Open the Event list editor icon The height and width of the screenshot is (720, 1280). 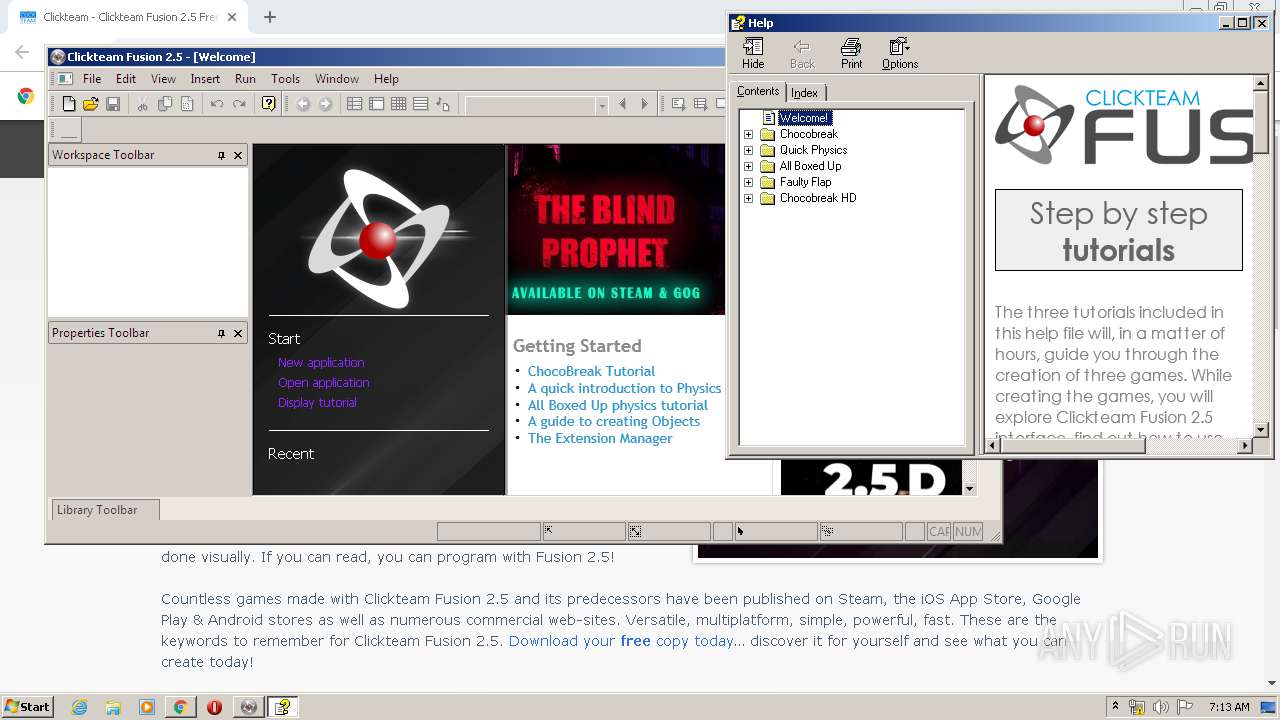pos(420,104)
